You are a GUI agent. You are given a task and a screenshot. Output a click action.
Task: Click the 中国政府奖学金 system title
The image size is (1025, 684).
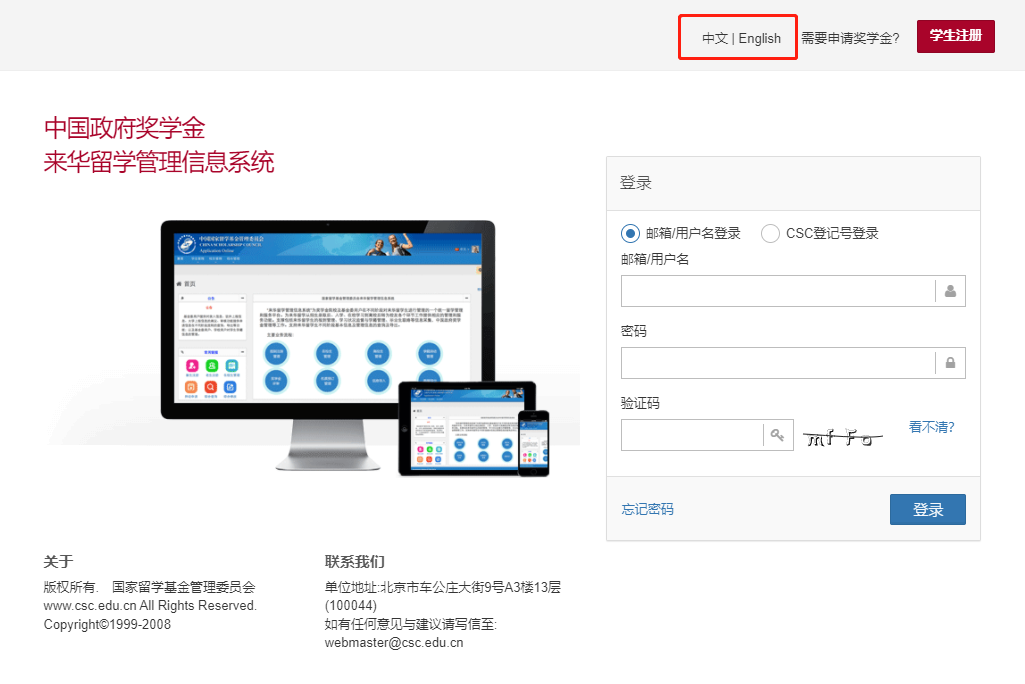(124, 128)
